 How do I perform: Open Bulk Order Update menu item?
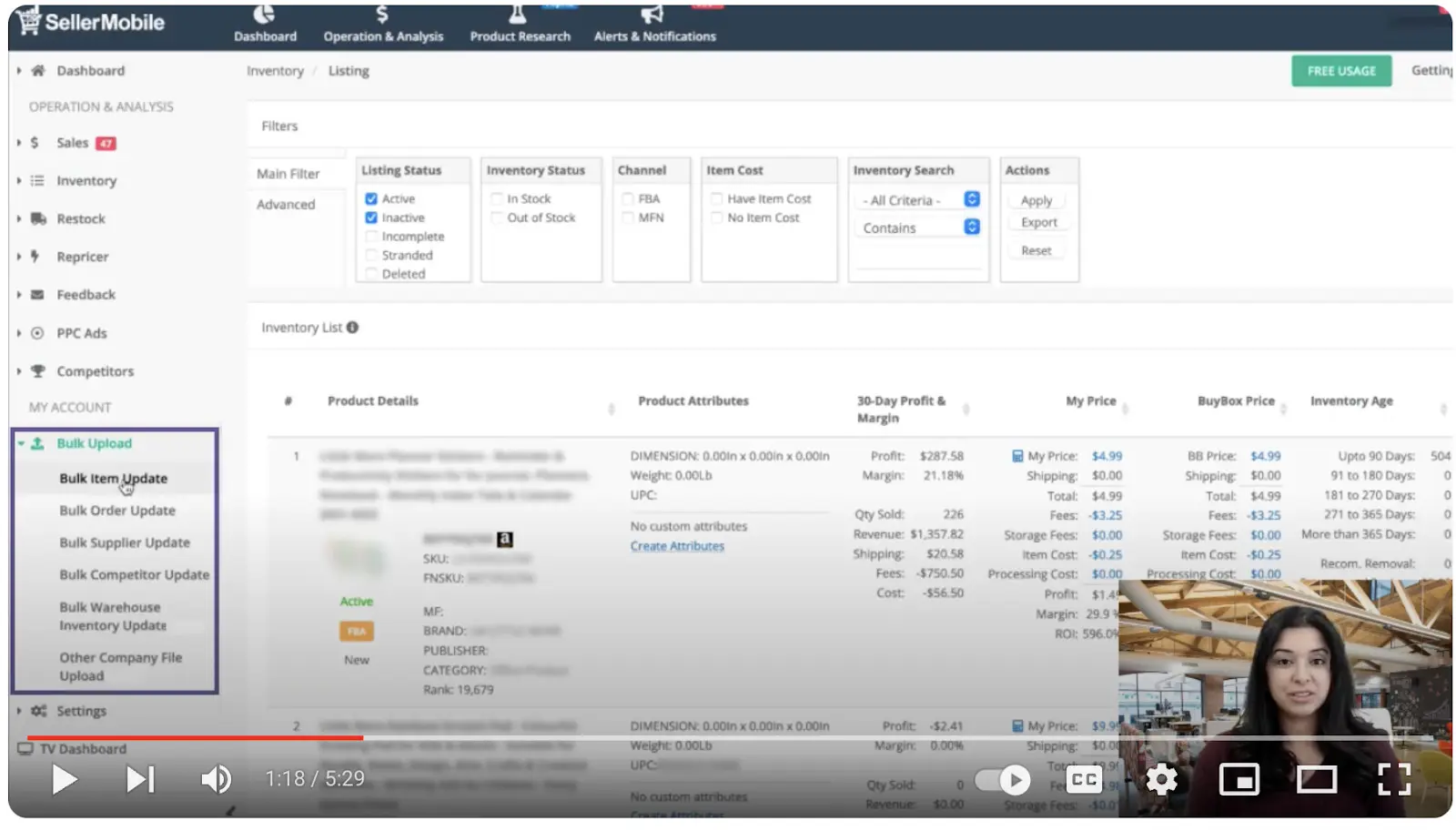117,512
